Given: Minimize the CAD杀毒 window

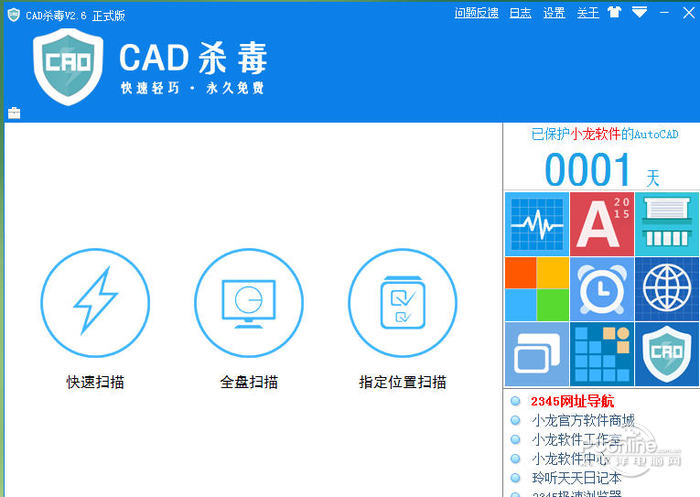Looking at the screenshot, I should (664, 13).
